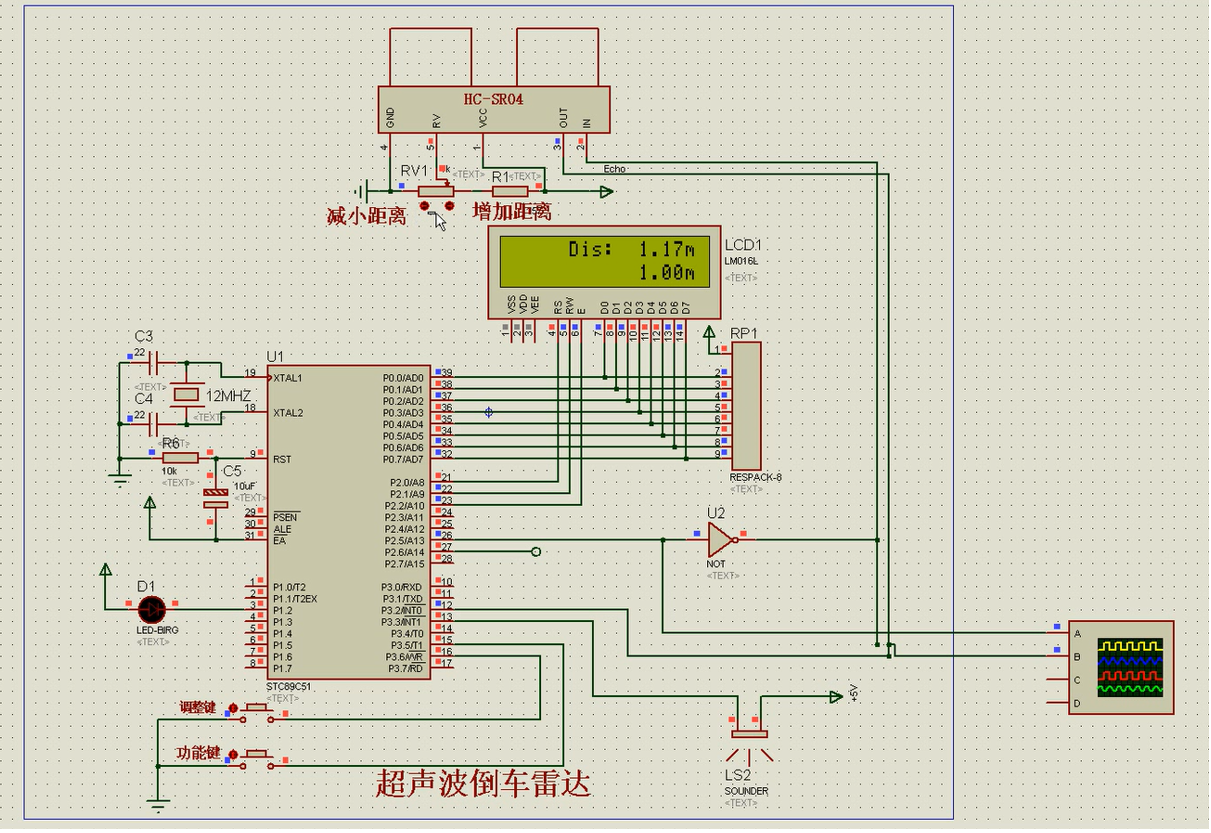Select the HC-SR04 ultrasonic module title
Screen dimensions: 1211x833
[x=493, y=99]
